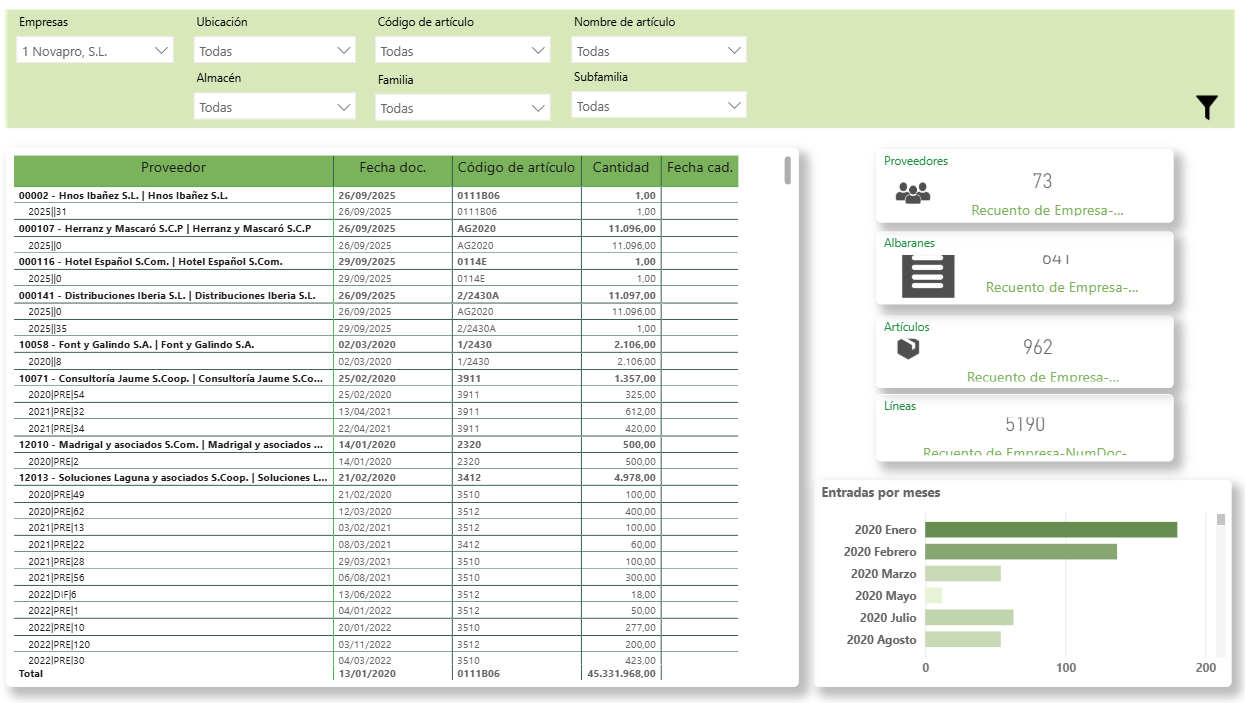1245x703 pixels.
Task: Select the 2020 Febrero bar
Action: 1020,552
